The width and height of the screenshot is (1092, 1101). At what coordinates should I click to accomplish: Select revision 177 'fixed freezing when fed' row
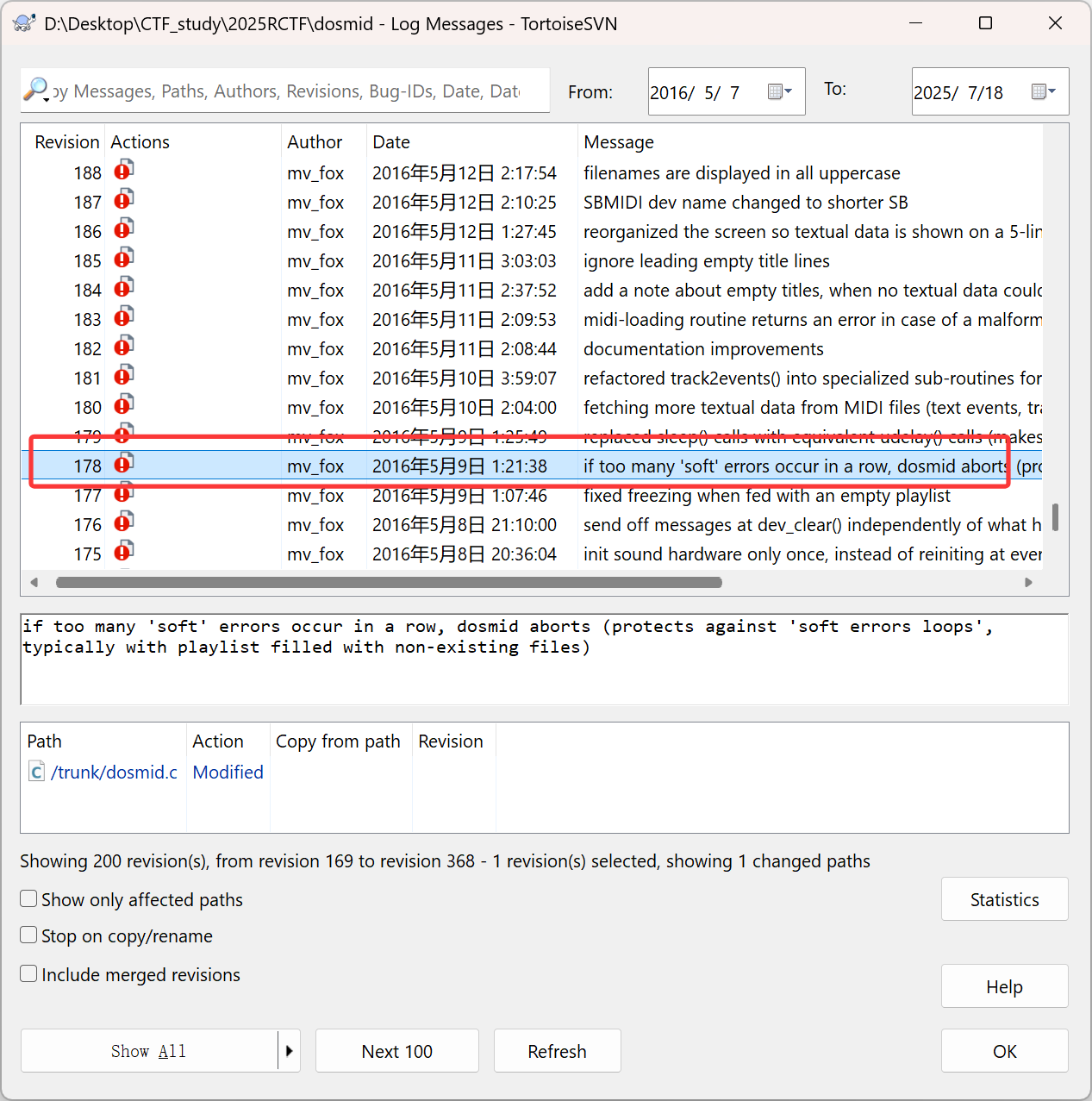(532, 496)
